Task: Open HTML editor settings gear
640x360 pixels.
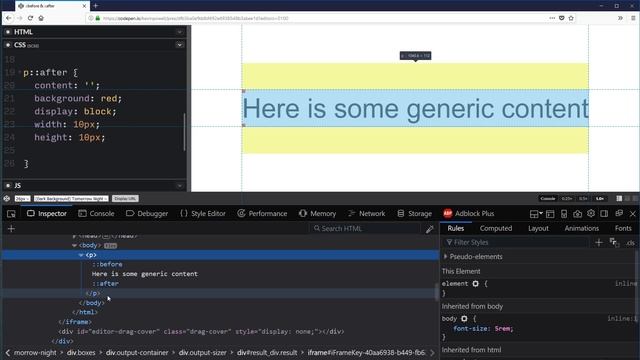Action: (8, 32)
